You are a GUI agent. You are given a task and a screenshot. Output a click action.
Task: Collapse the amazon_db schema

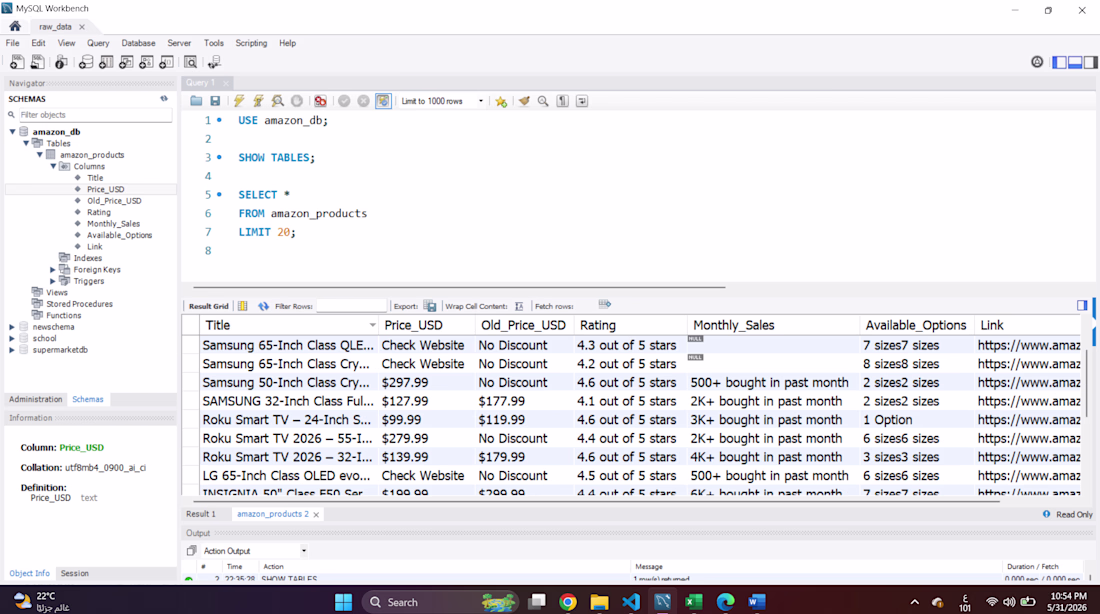(x=13, y=131)
